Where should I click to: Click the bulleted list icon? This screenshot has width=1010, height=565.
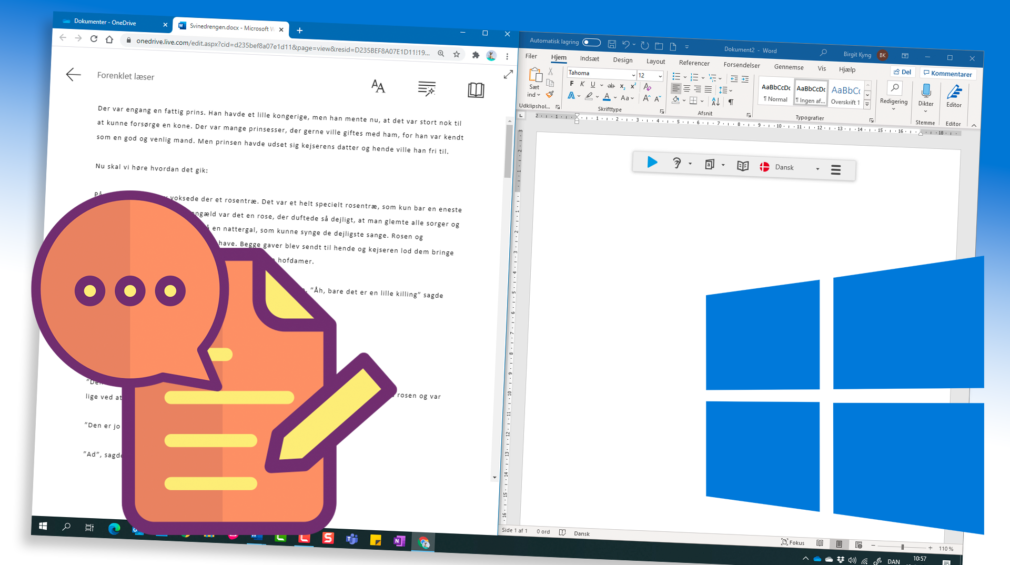coord(676,77)
